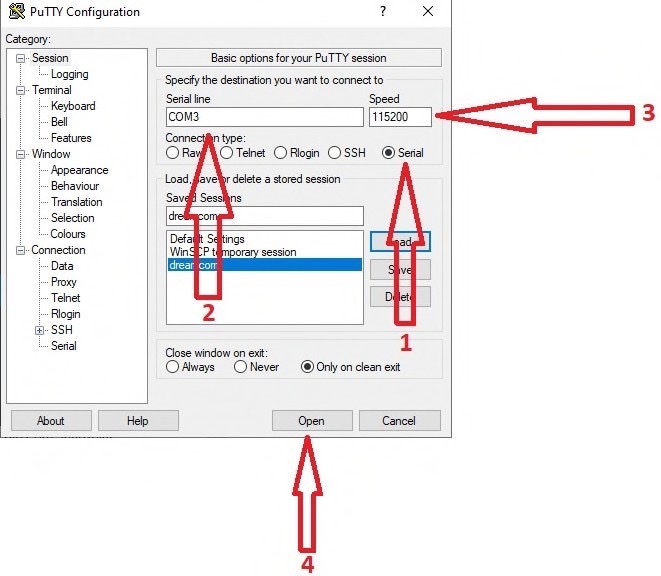Click Open to start the session
This screenshot has width=661, height=576.
click(312, 420)
